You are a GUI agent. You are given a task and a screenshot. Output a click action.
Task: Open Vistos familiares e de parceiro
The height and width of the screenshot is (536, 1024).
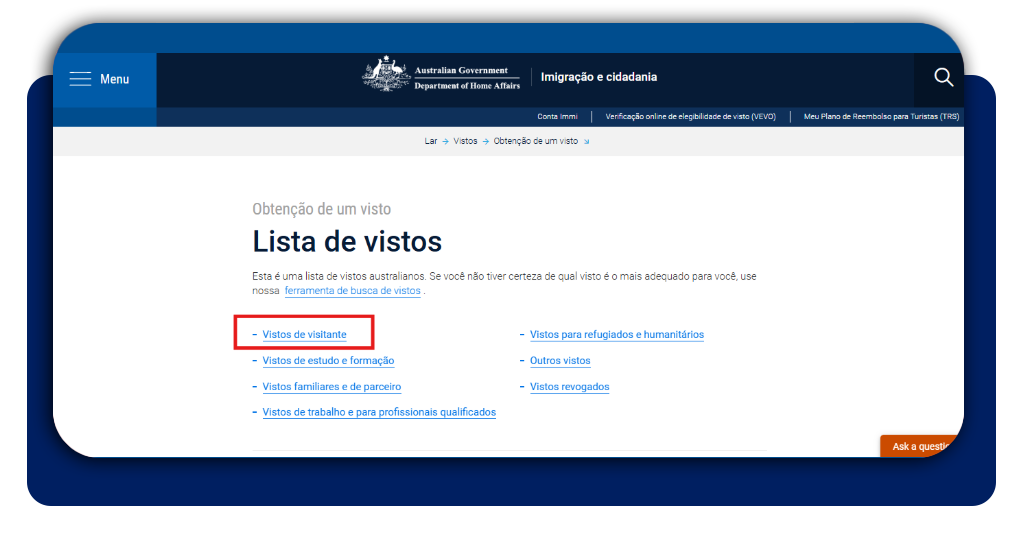pos(332,386)
